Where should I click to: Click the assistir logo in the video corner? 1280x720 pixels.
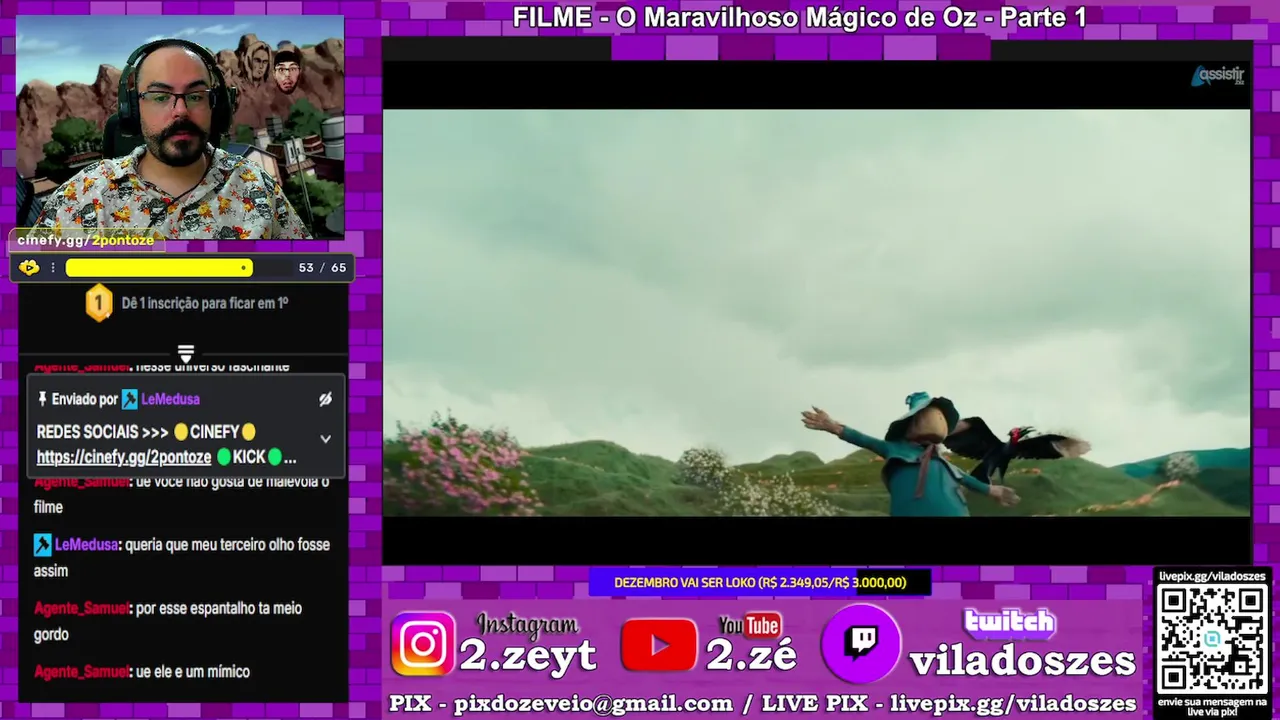coord(1217,76)
